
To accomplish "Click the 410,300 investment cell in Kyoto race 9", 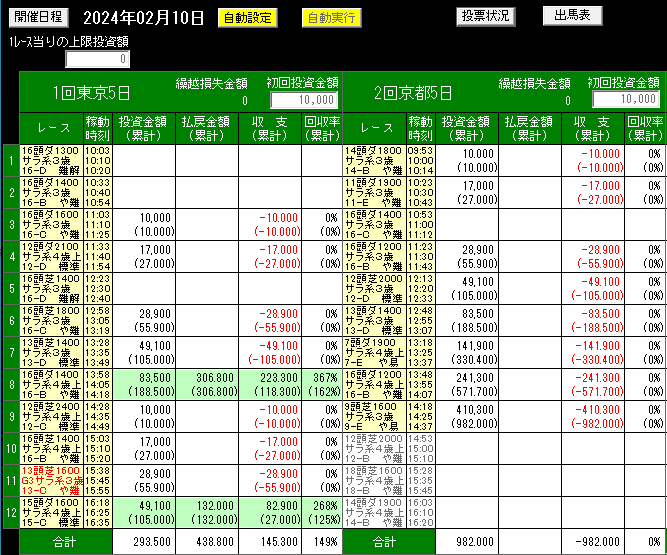I will (467, 416).
